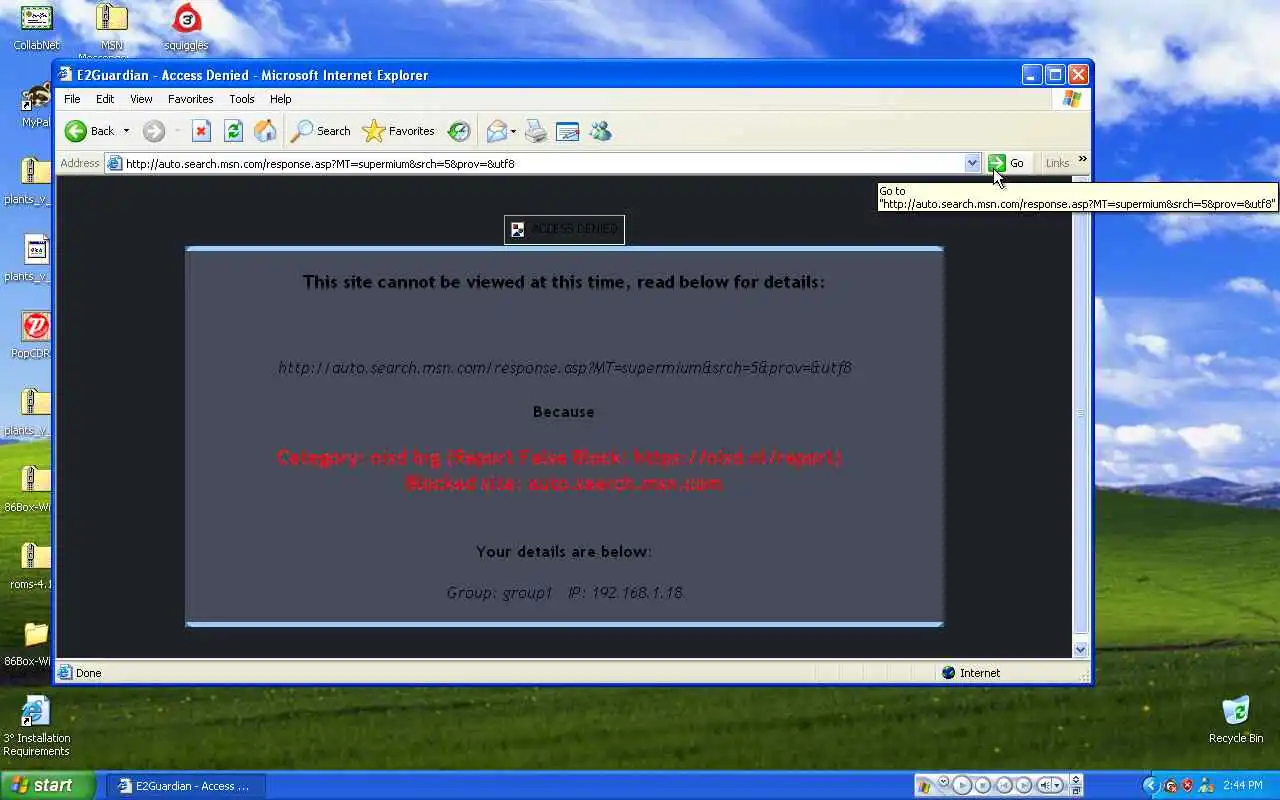The image size is (1280, 800).
Task: Open the Start menu
Action: point(48,785)
